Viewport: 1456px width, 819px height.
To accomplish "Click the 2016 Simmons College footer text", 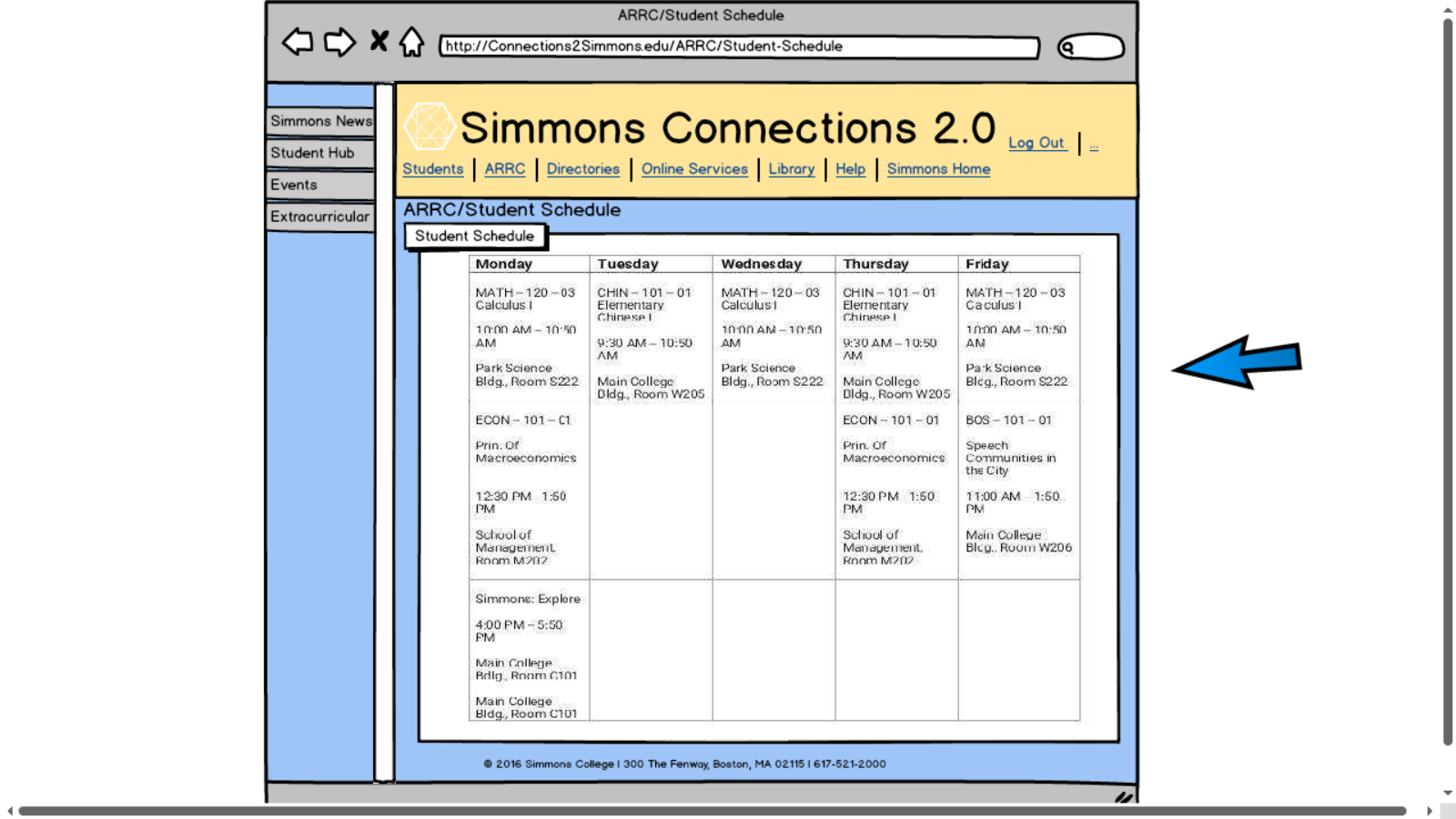I will [x=685, y=764].
